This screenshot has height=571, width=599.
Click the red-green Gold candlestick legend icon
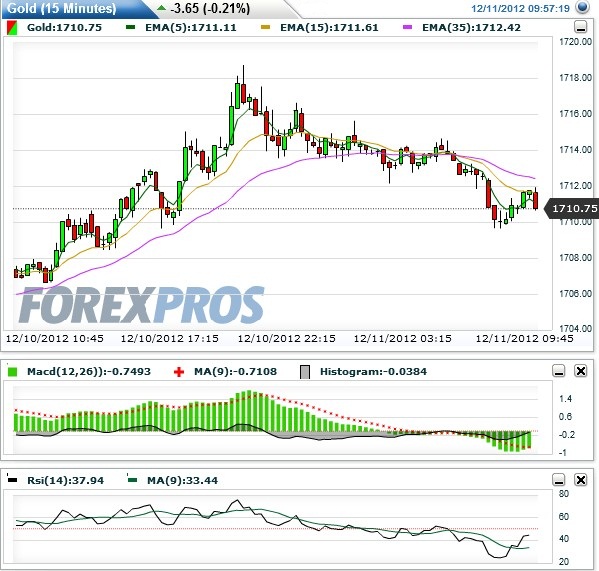pyautogui.click(x=12, y=28)
